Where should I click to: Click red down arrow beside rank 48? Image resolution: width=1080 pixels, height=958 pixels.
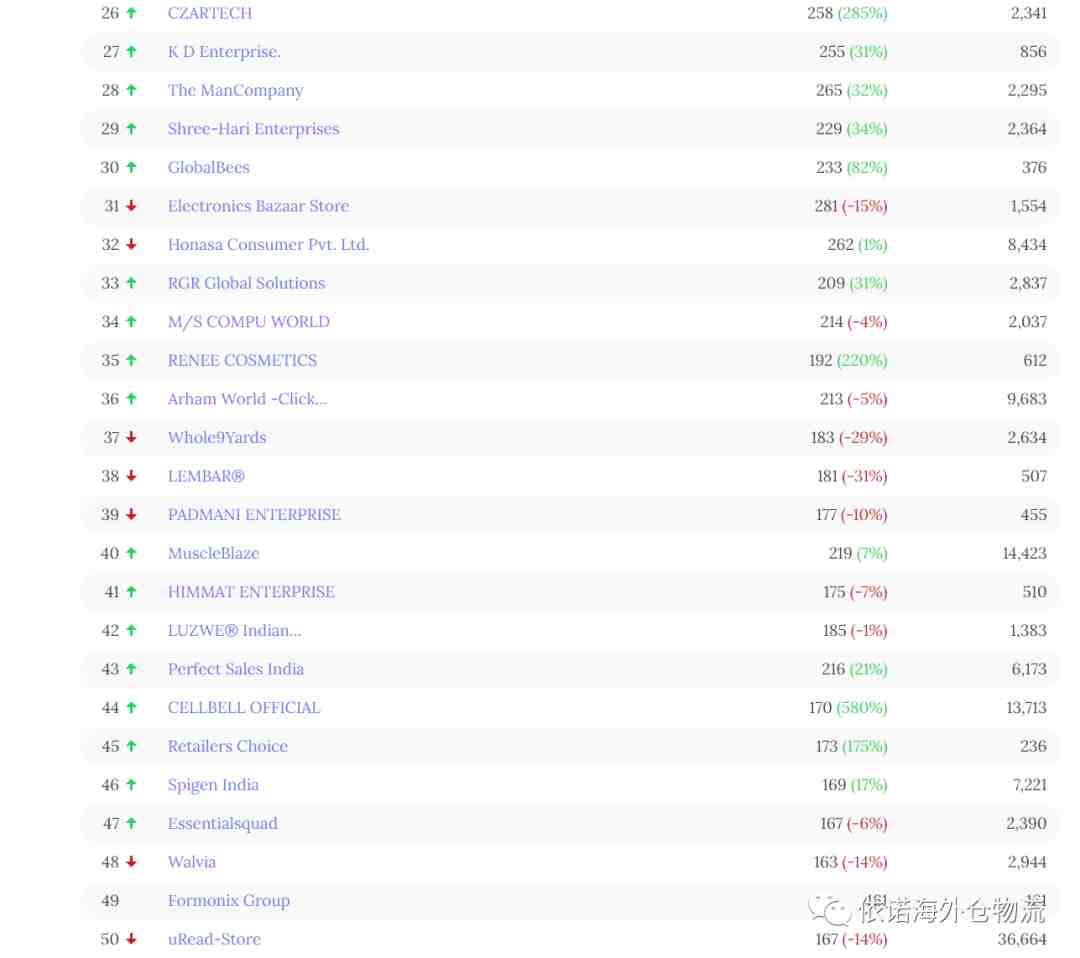(131, 862)
